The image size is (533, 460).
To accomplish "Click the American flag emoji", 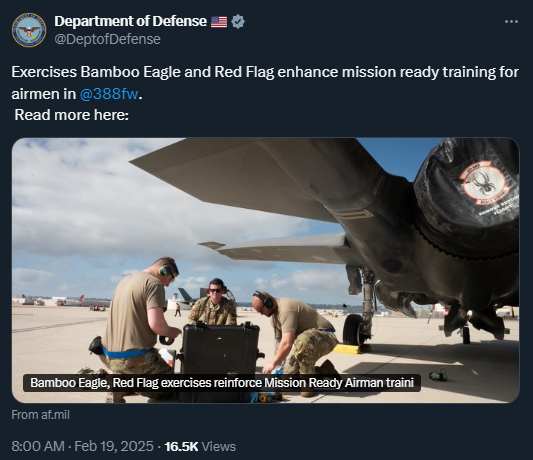I will [219, 21].
